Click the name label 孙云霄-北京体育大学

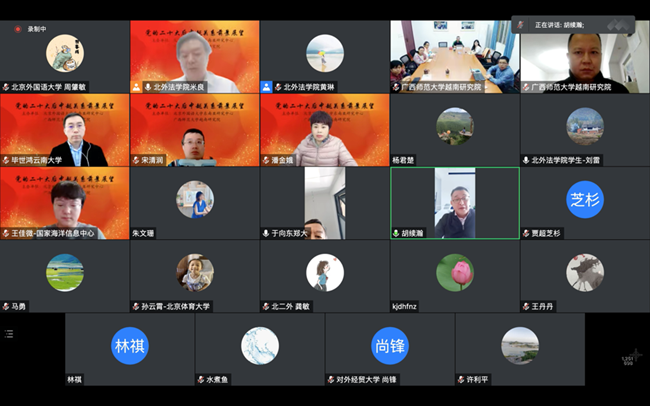(175, 306)
